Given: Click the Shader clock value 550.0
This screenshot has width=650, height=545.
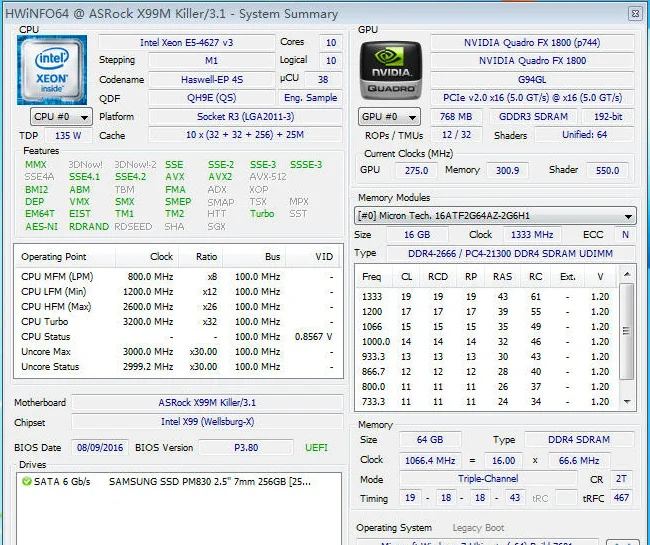Looking at the screenshot, I should pyautogui.click(x=607, y=170).
